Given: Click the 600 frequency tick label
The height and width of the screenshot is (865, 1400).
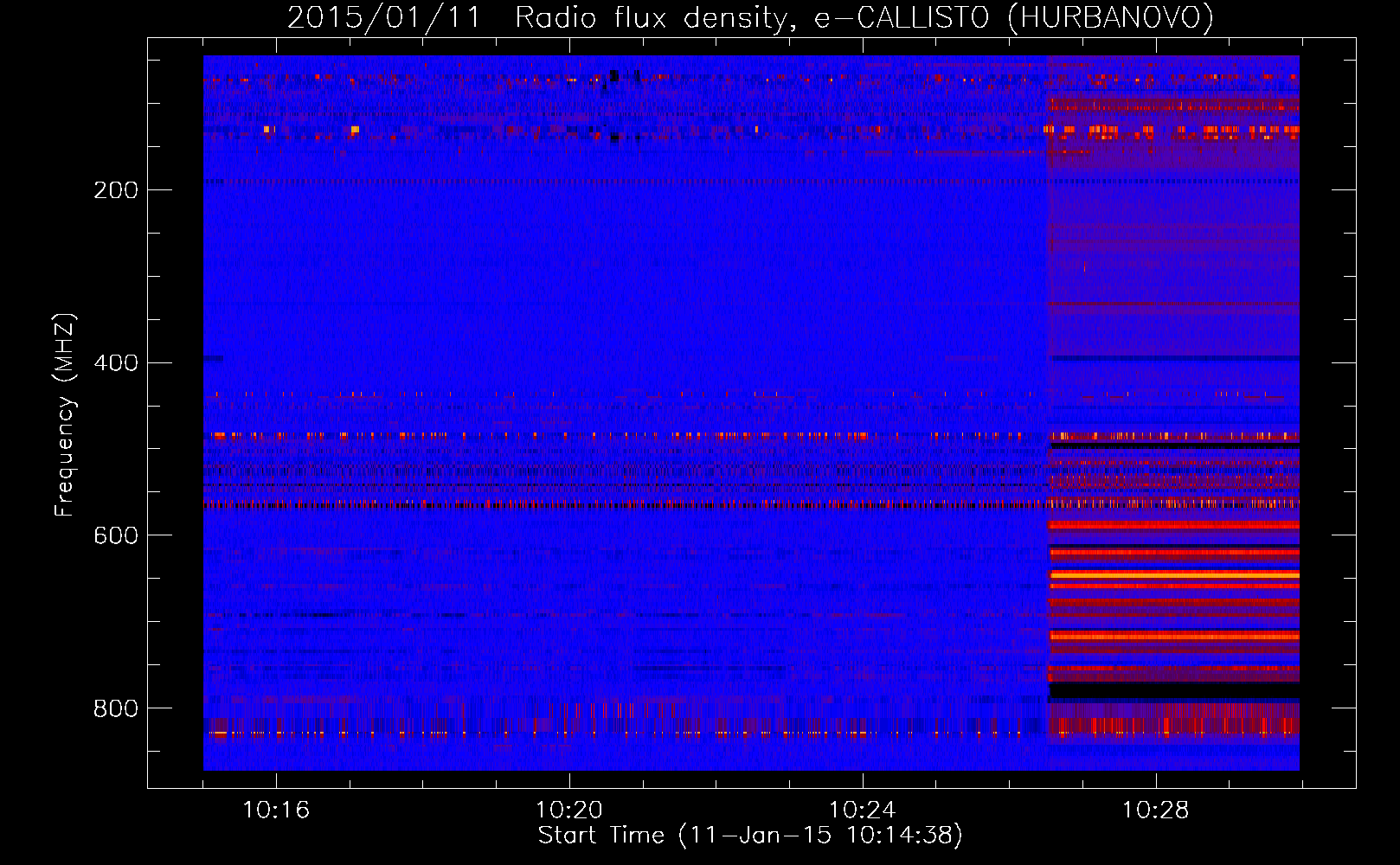Looking at the screenshot, I should (116, 536).
